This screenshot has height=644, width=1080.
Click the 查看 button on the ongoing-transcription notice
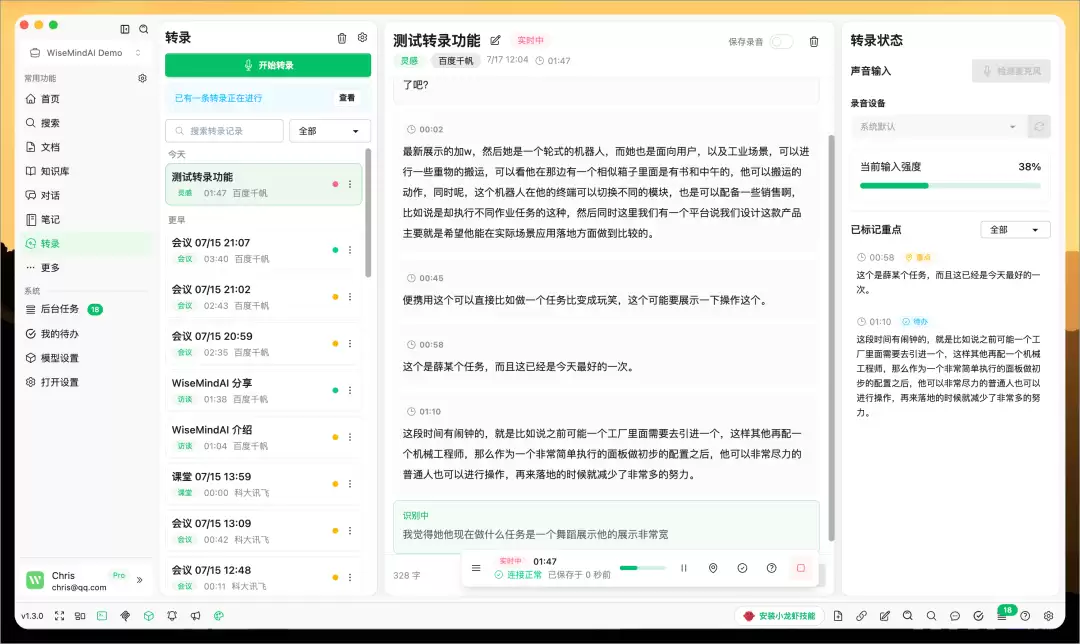coord(347,98)
